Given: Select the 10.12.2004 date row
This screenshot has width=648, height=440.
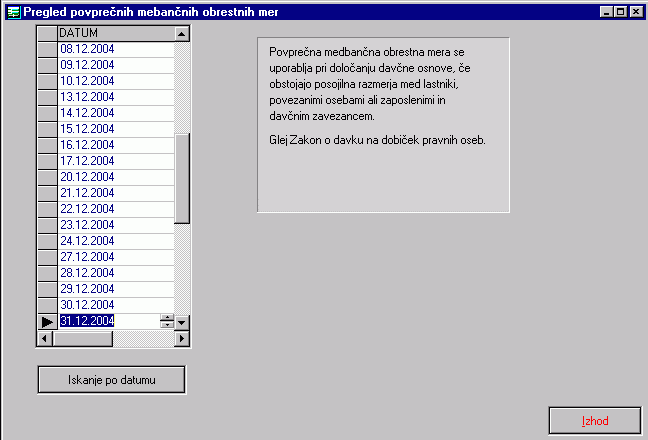Looking at the screenshot, I should tap(116, 81).
